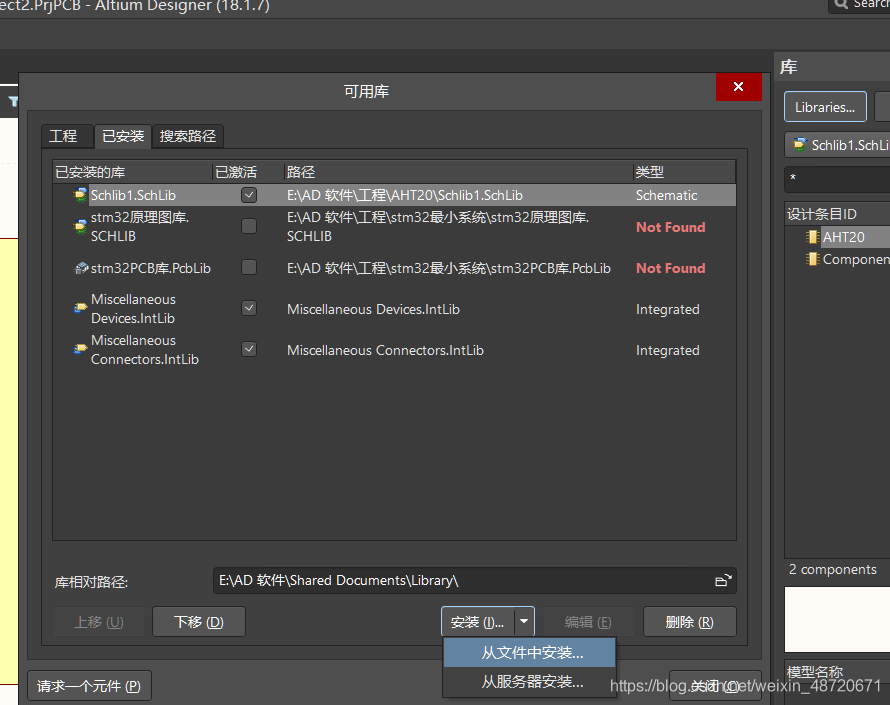
Task: Click the browse folder icon in library path field
Action: [723, 581]
